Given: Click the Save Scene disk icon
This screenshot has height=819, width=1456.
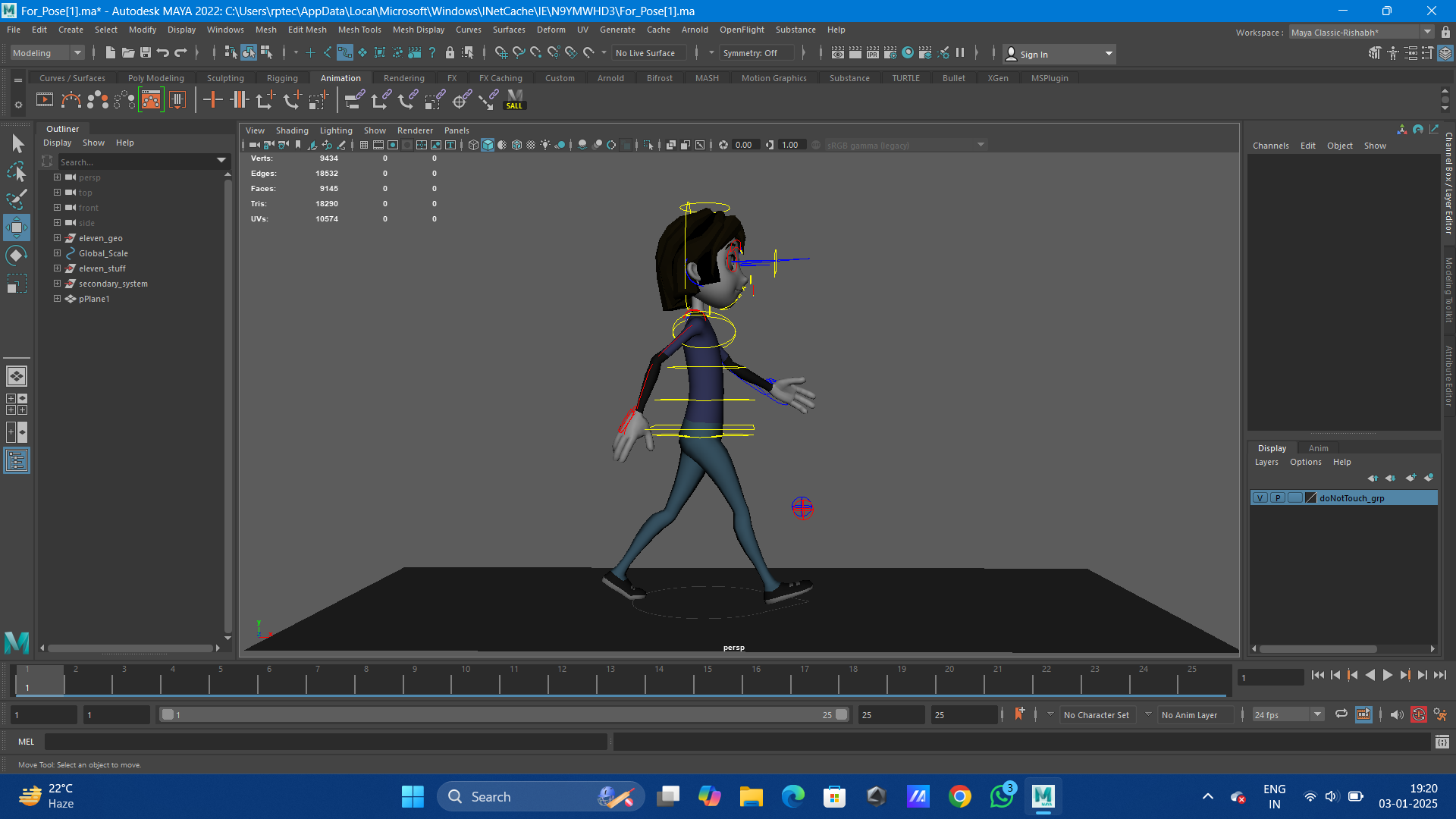Looking at the screenshot, I should pos(145,52).
